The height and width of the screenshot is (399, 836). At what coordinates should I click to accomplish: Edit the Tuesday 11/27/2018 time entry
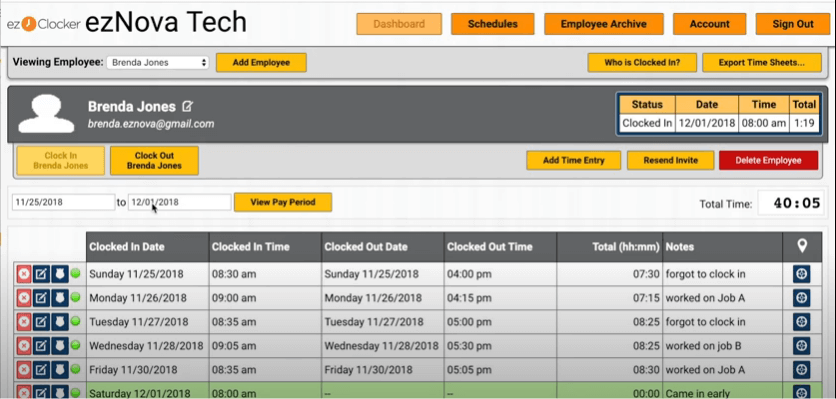(x=42, y=322)
